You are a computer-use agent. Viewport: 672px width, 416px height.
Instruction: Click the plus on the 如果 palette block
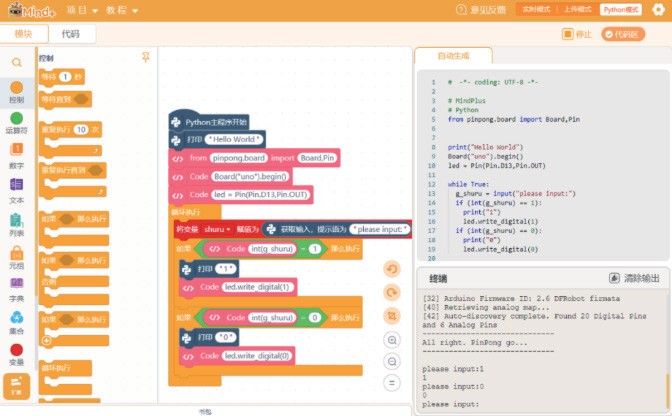click(x=47, y=341)
